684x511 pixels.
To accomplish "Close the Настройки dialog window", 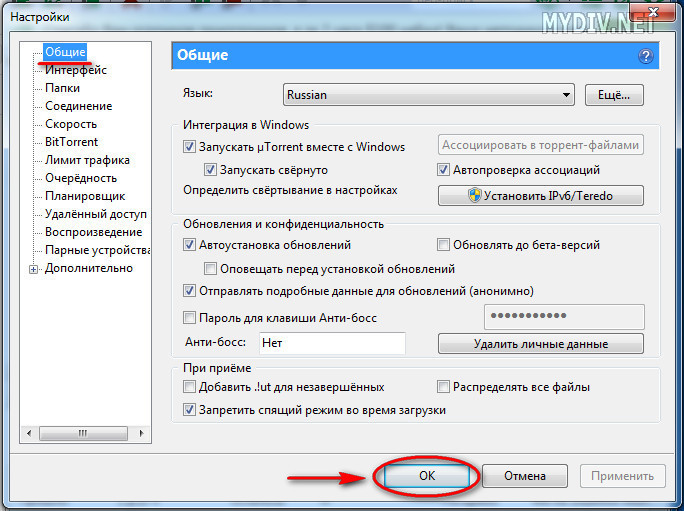I will (x=653, y=12).
